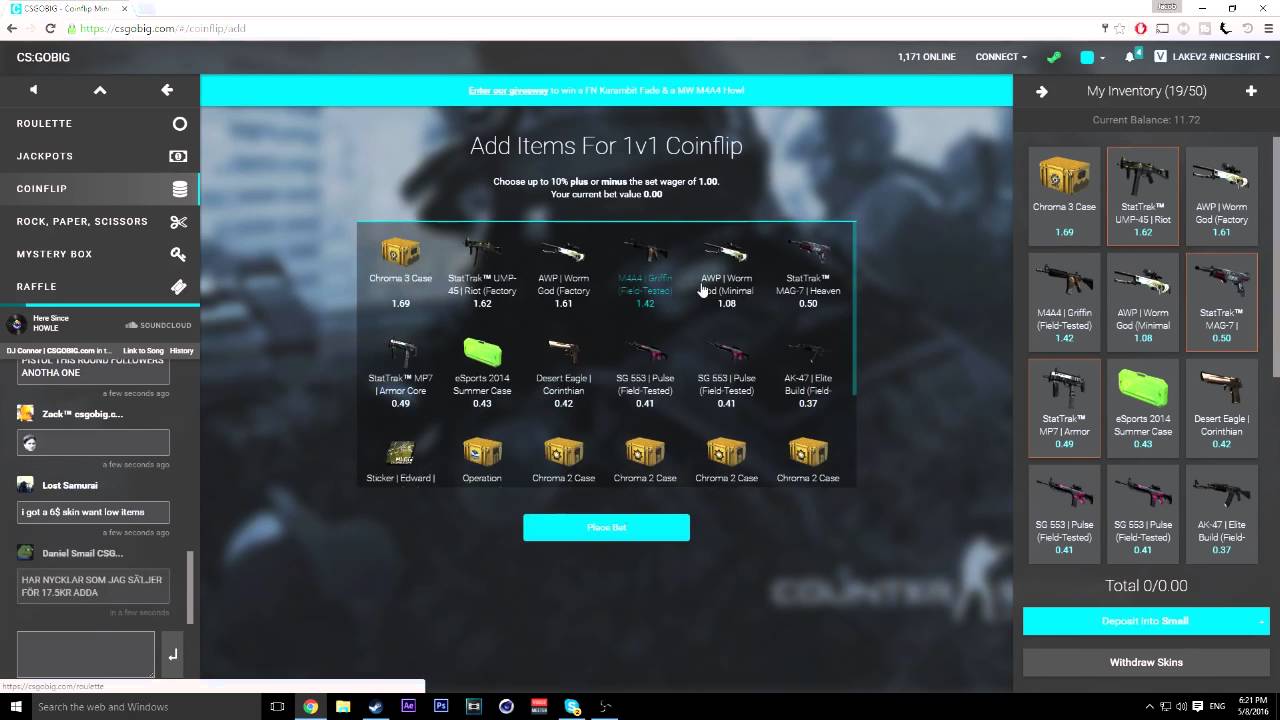The height and width of the screenshot is (720, 1280).
Task: Open the Raffle section
Action: [x=100, y=287]
